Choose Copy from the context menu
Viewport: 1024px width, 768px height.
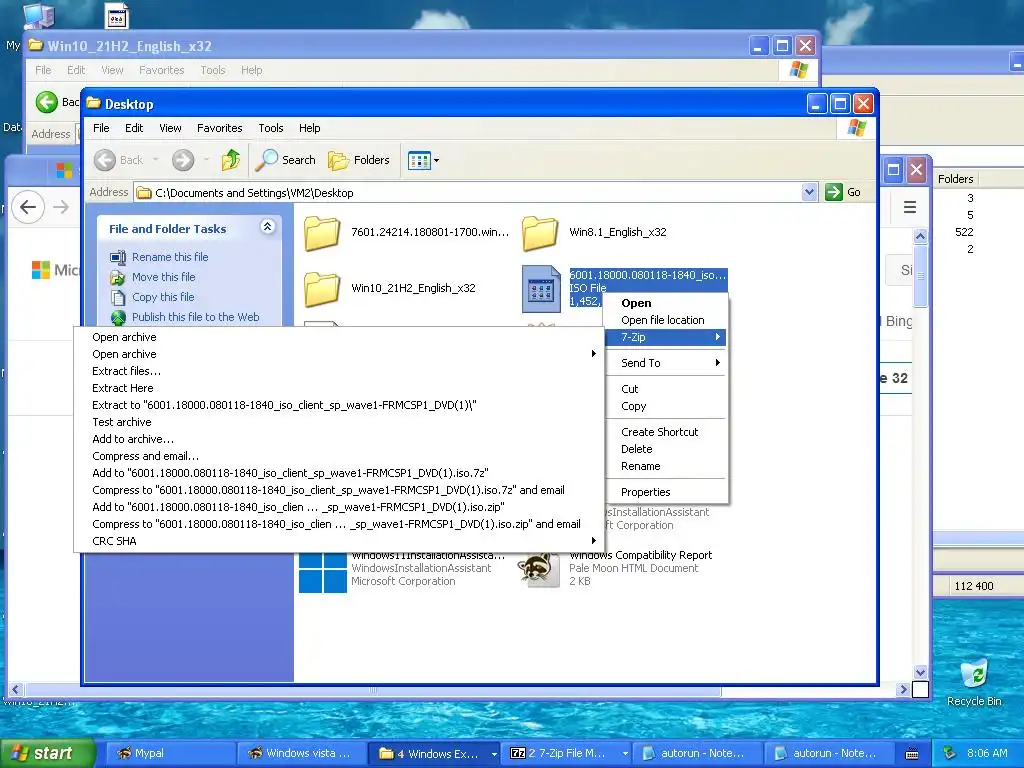(x=665, y=406)
